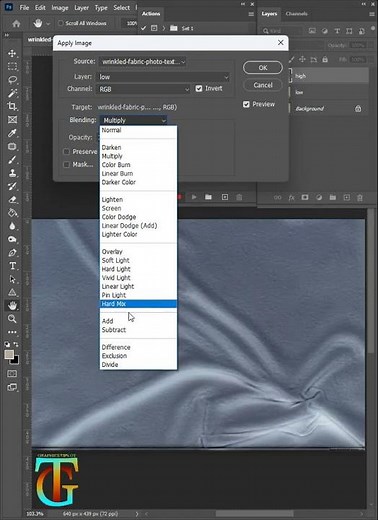The image size is (378, 520).
Task: Create new action set folder icon
Action: 208,197
